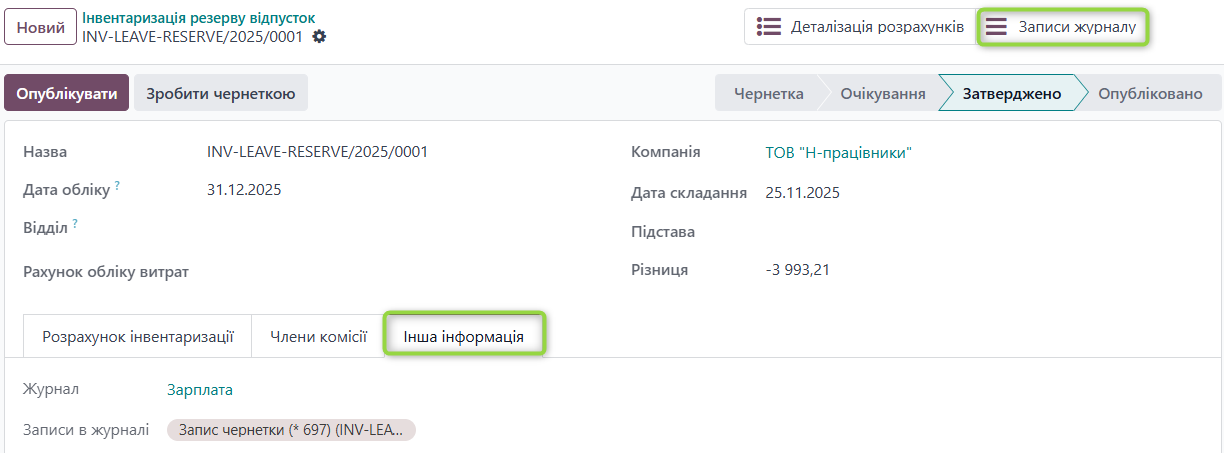Open the Інша інформація tab
This screenshot has height=453, width=1224.
pos(464,337)
